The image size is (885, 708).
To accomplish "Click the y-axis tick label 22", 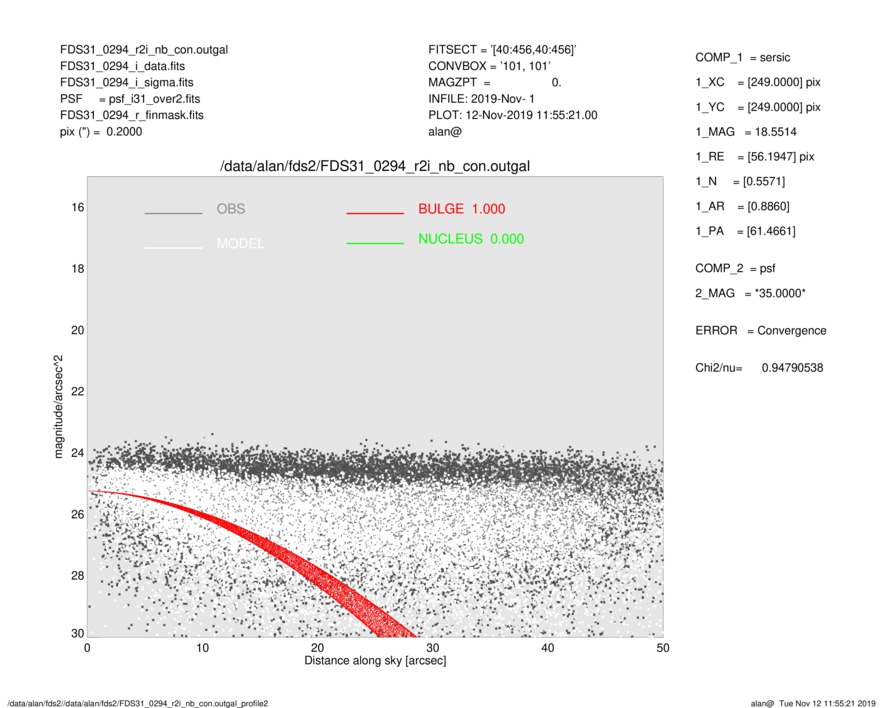I will coord(78,392).
